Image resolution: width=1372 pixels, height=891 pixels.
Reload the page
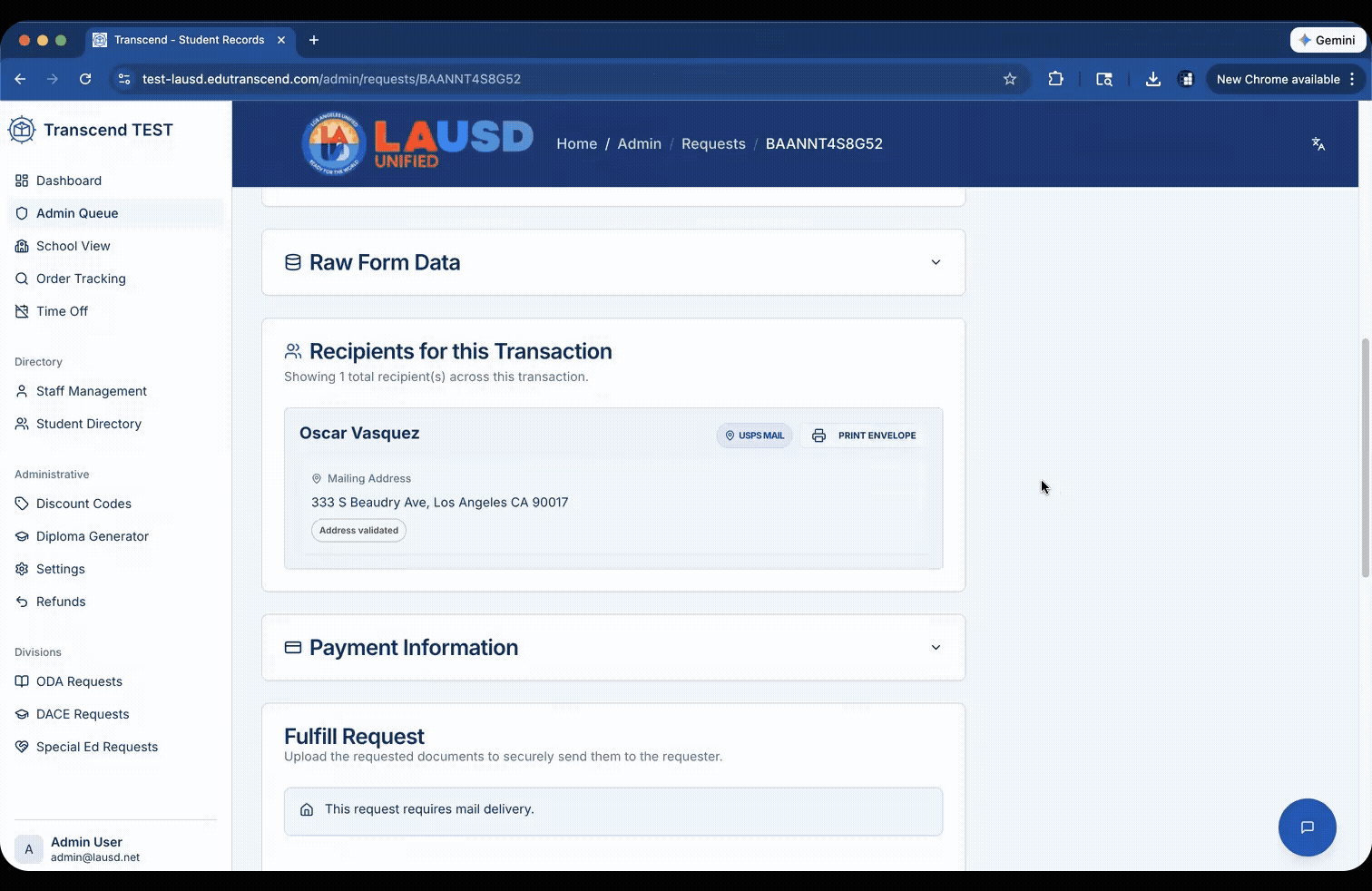click(x=85, y=79)
